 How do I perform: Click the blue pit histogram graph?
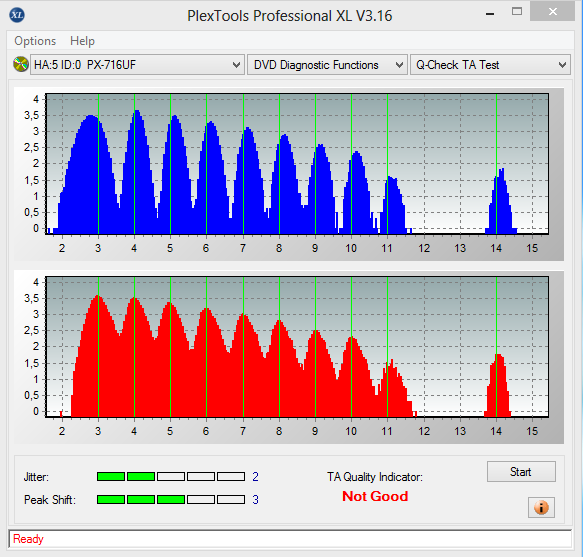[297, 164]
